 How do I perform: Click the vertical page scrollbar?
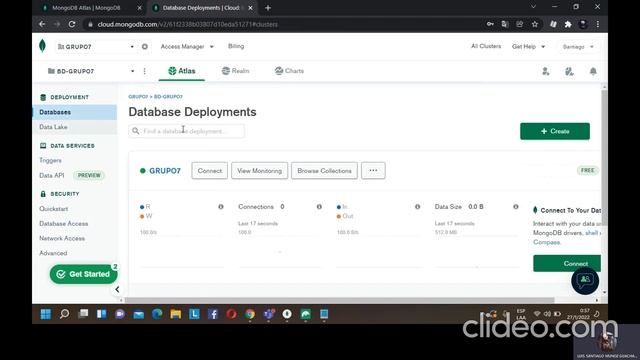(604, 157)
